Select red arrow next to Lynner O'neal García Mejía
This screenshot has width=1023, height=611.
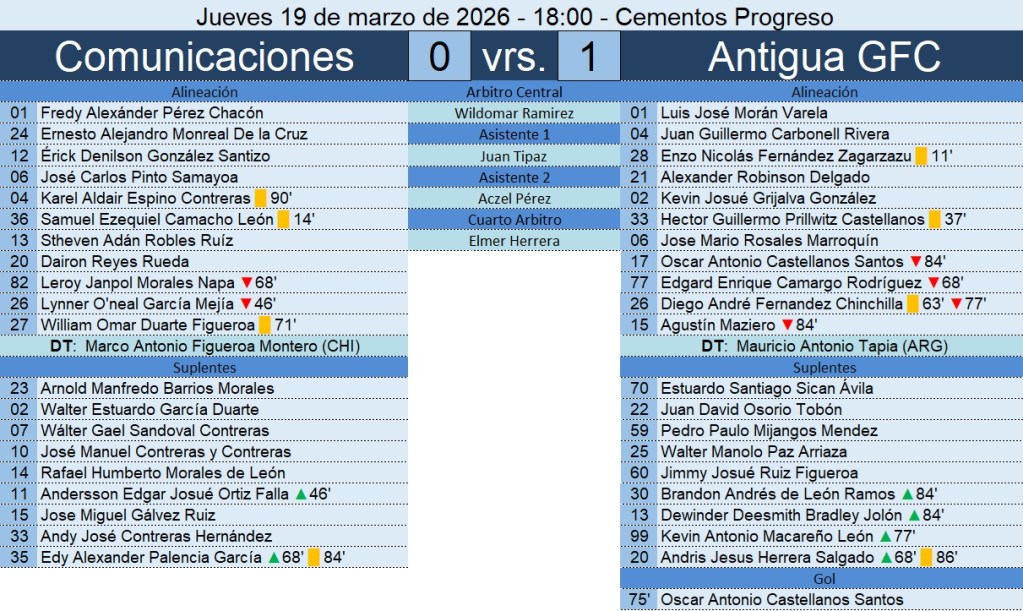tap(245, 304)
